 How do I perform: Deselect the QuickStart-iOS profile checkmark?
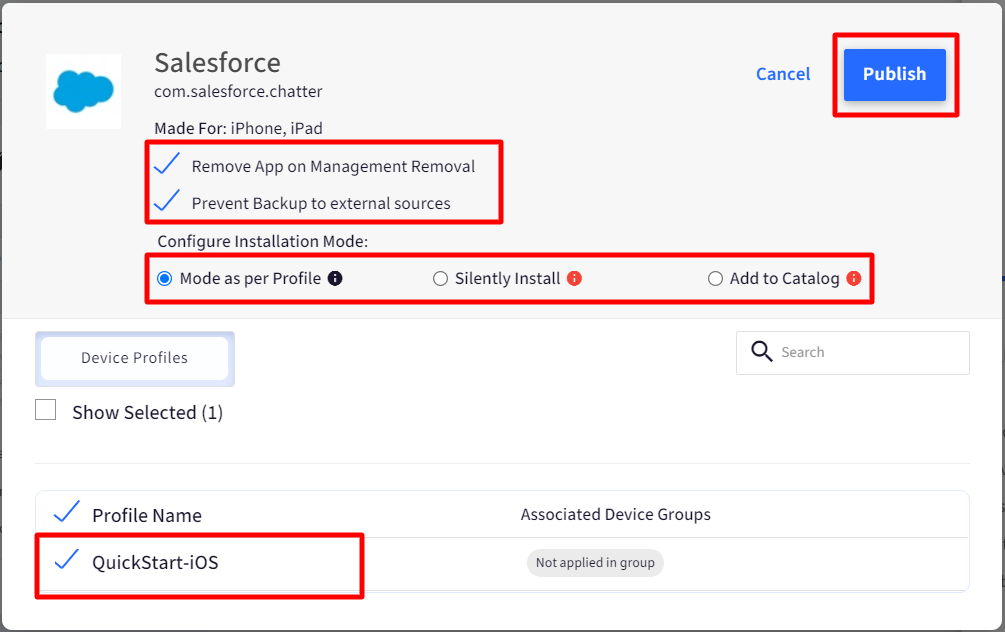[x=66, y=561]
